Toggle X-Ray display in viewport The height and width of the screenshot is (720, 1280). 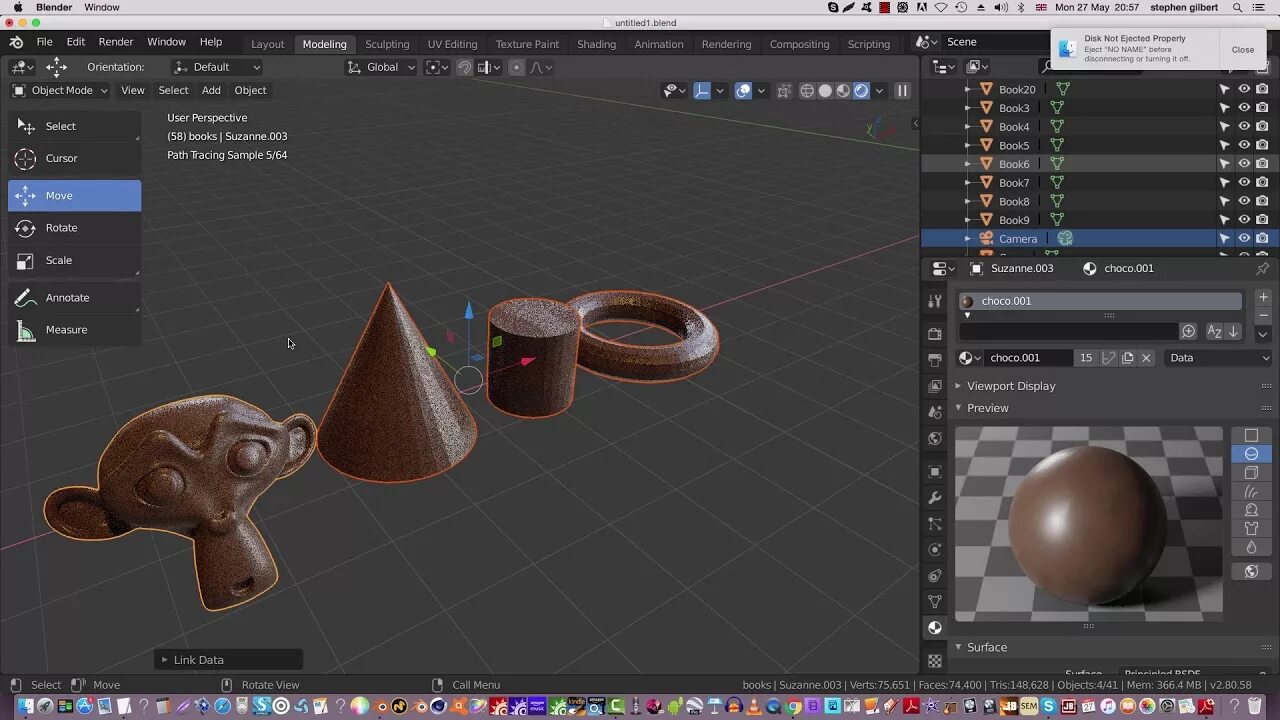(784, 91)
